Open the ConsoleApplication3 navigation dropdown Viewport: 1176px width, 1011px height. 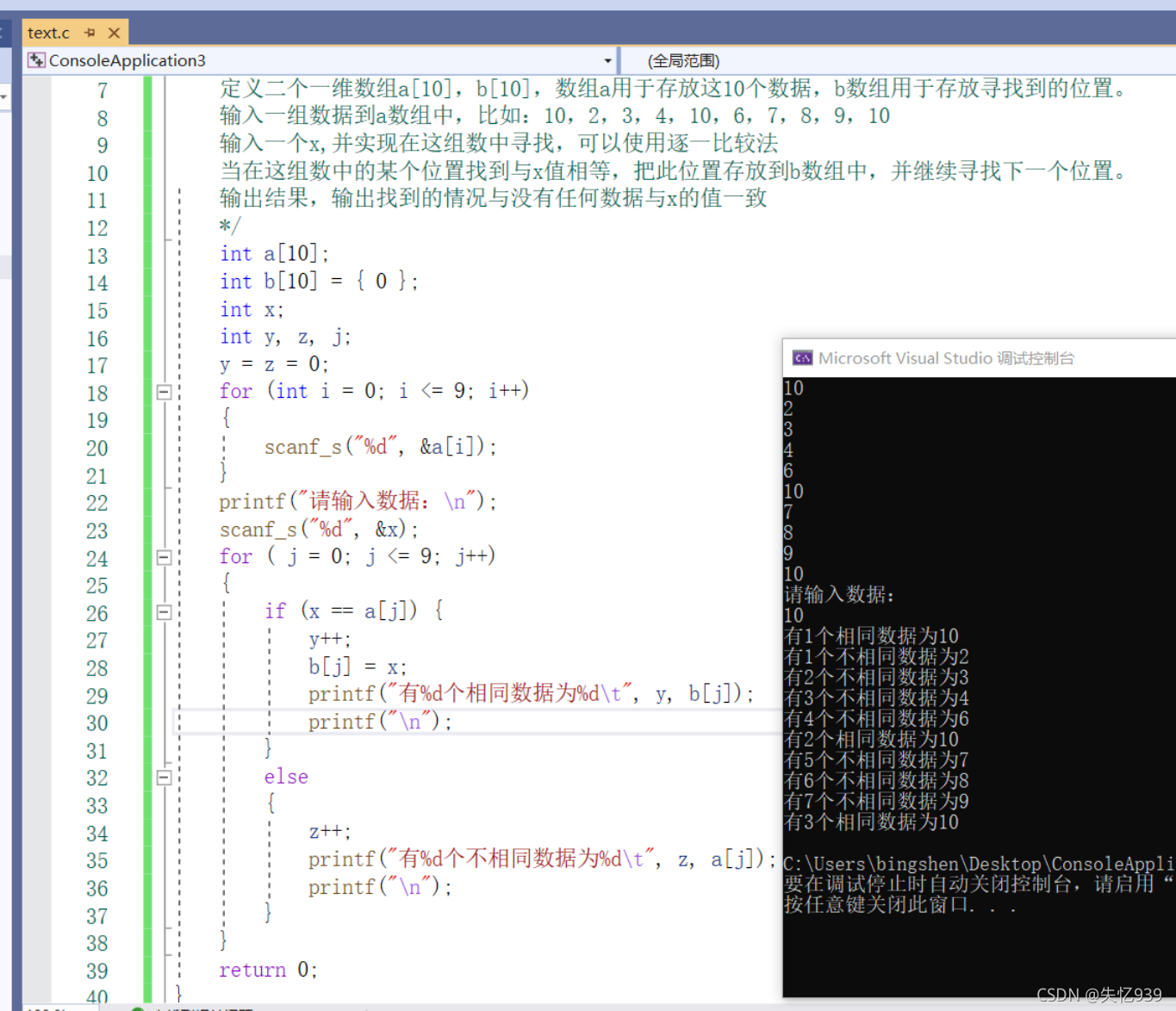coord(608,60)
